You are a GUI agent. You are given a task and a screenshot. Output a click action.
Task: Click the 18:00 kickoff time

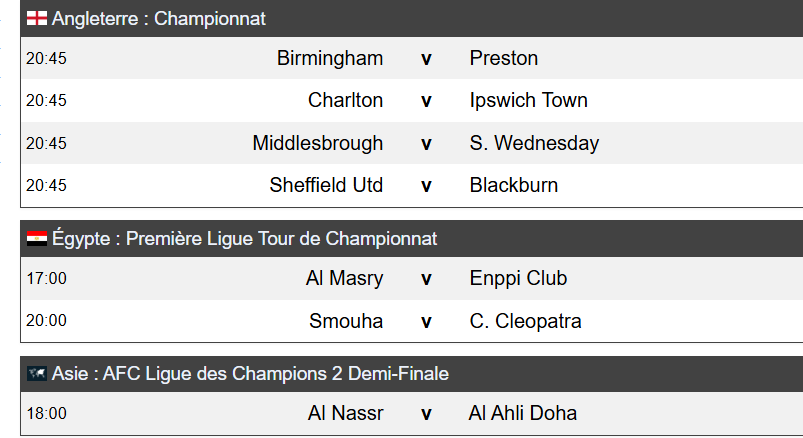pyautogui.click(x=46, y=413)
